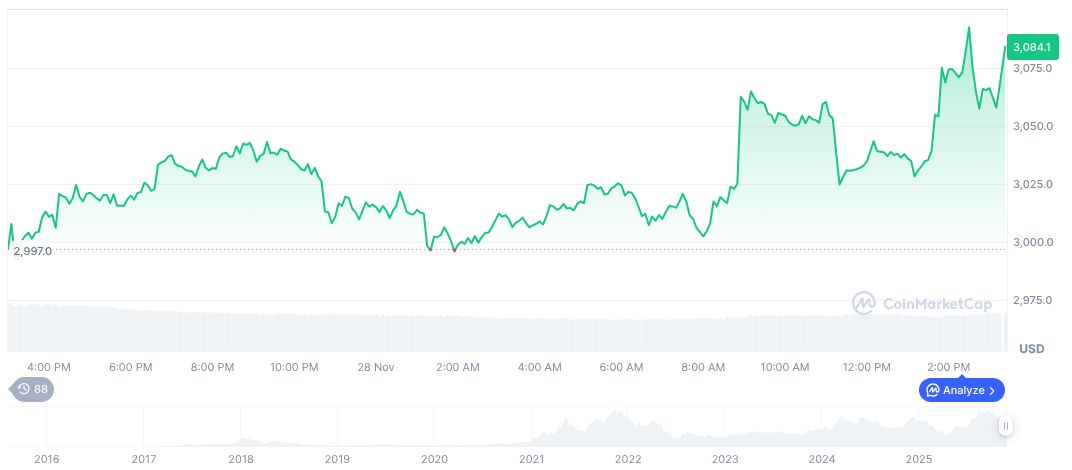Select year 2021 on range navigator

coord(531,459)
